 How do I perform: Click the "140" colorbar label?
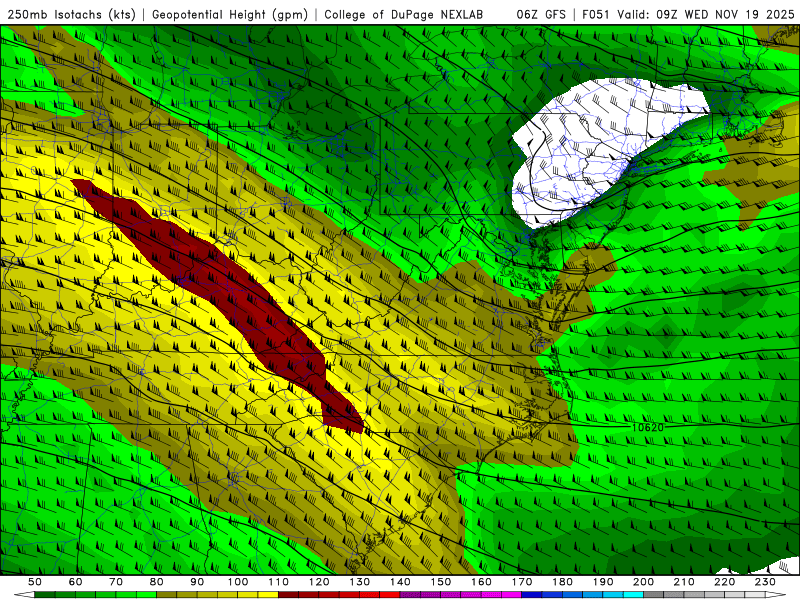pos(400,582)
